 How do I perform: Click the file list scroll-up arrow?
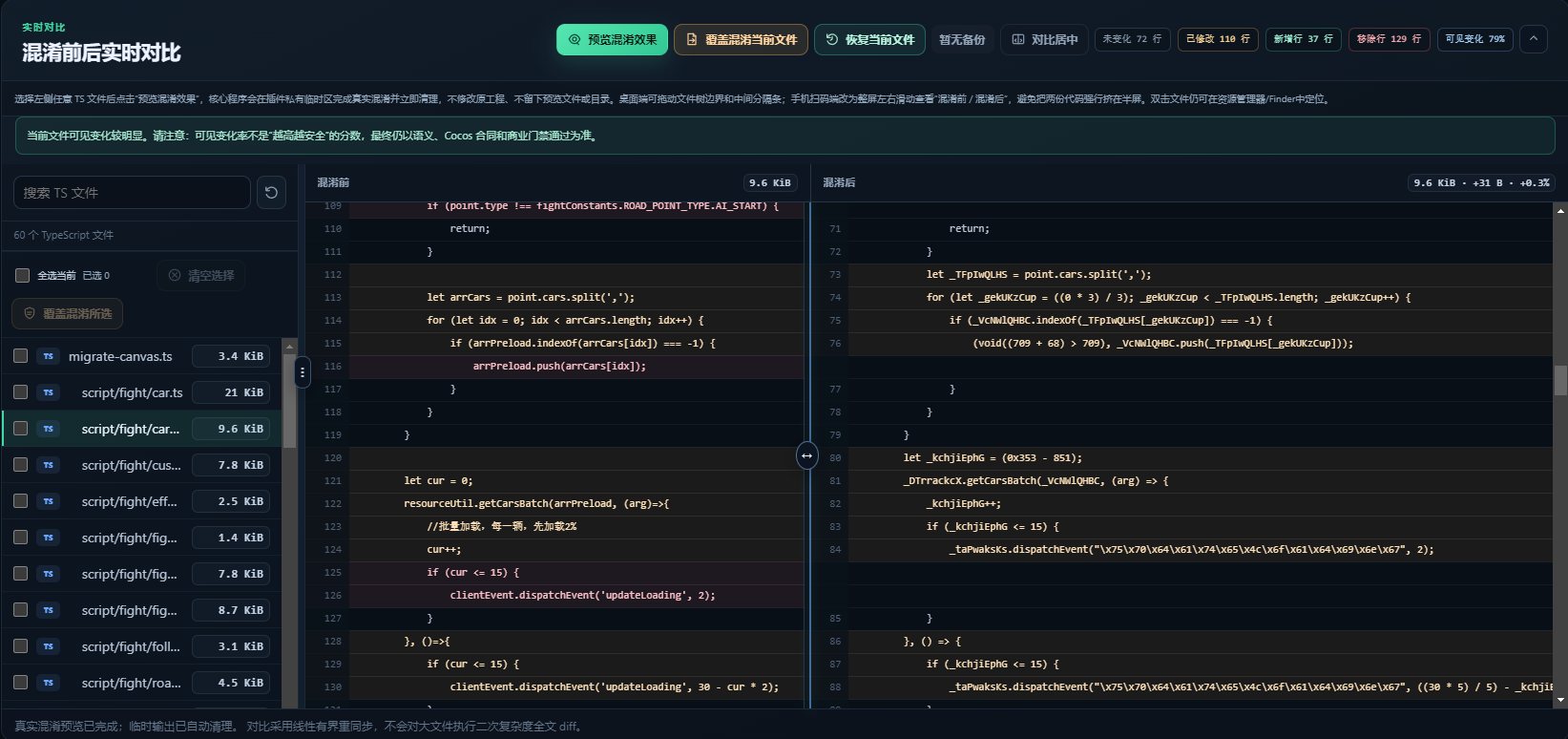click(289, 346)
